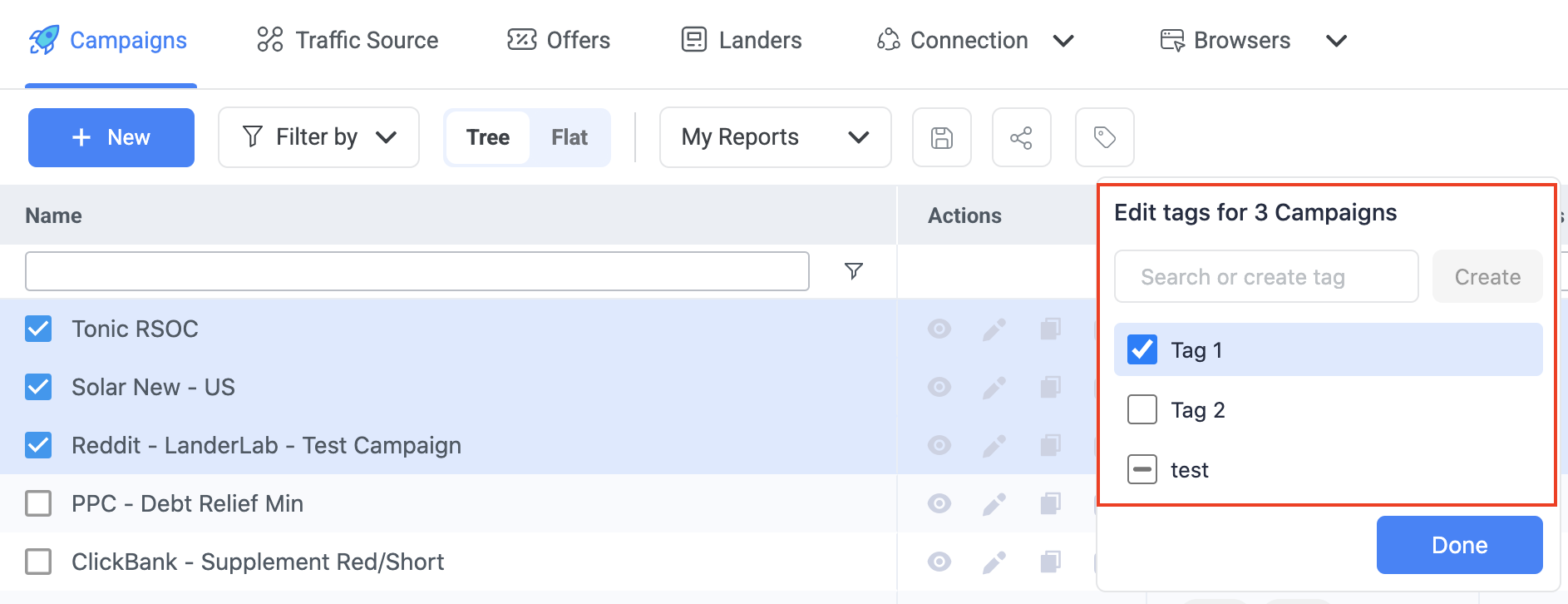The image size is (1568, 604).
Task: Toggle the indeterminate test tag checkbox
Action: 1142,469
